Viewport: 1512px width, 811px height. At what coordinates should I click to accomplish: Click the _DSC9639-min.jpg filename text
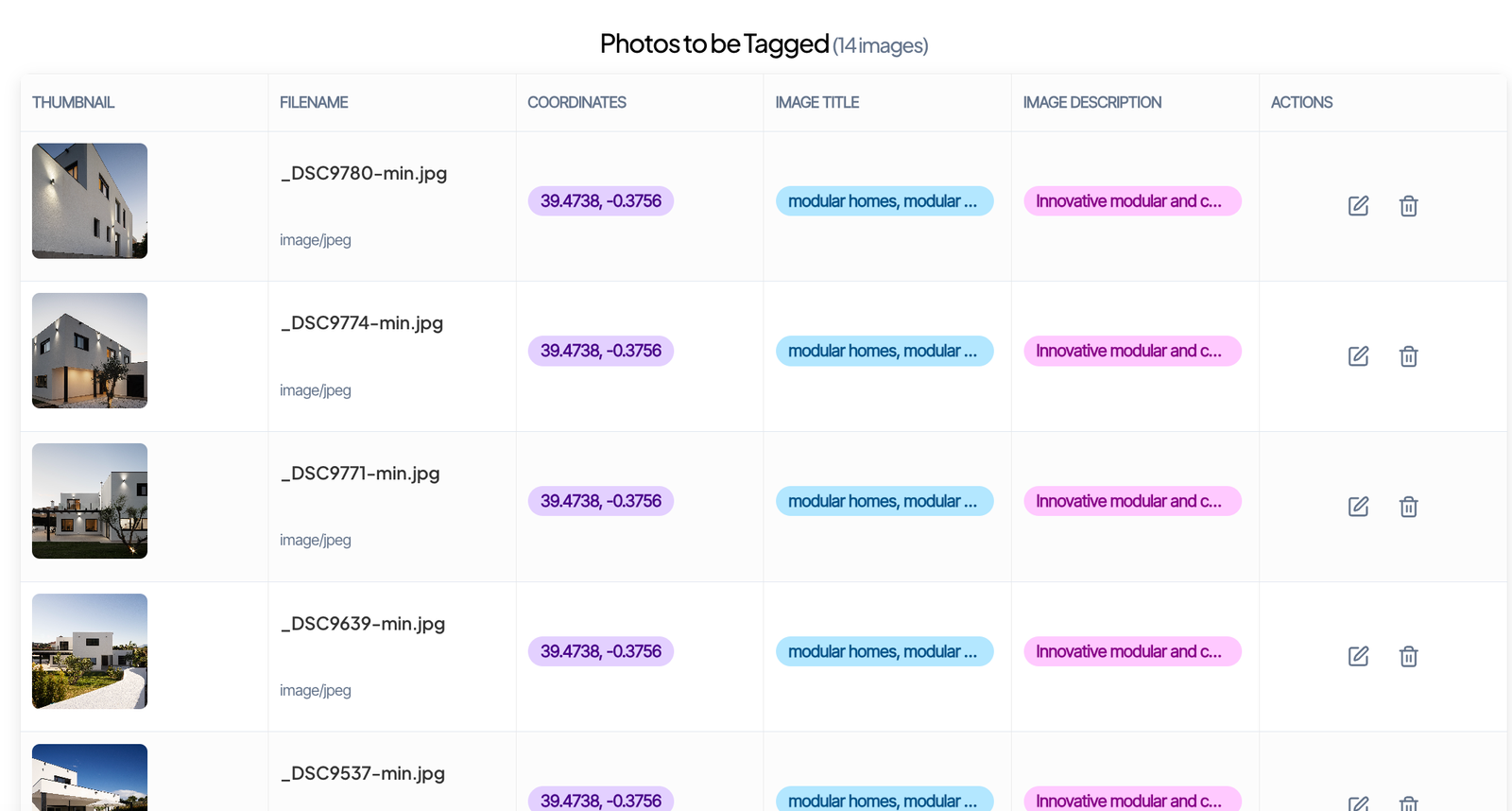pyautogui.click(x=363, y=624)
